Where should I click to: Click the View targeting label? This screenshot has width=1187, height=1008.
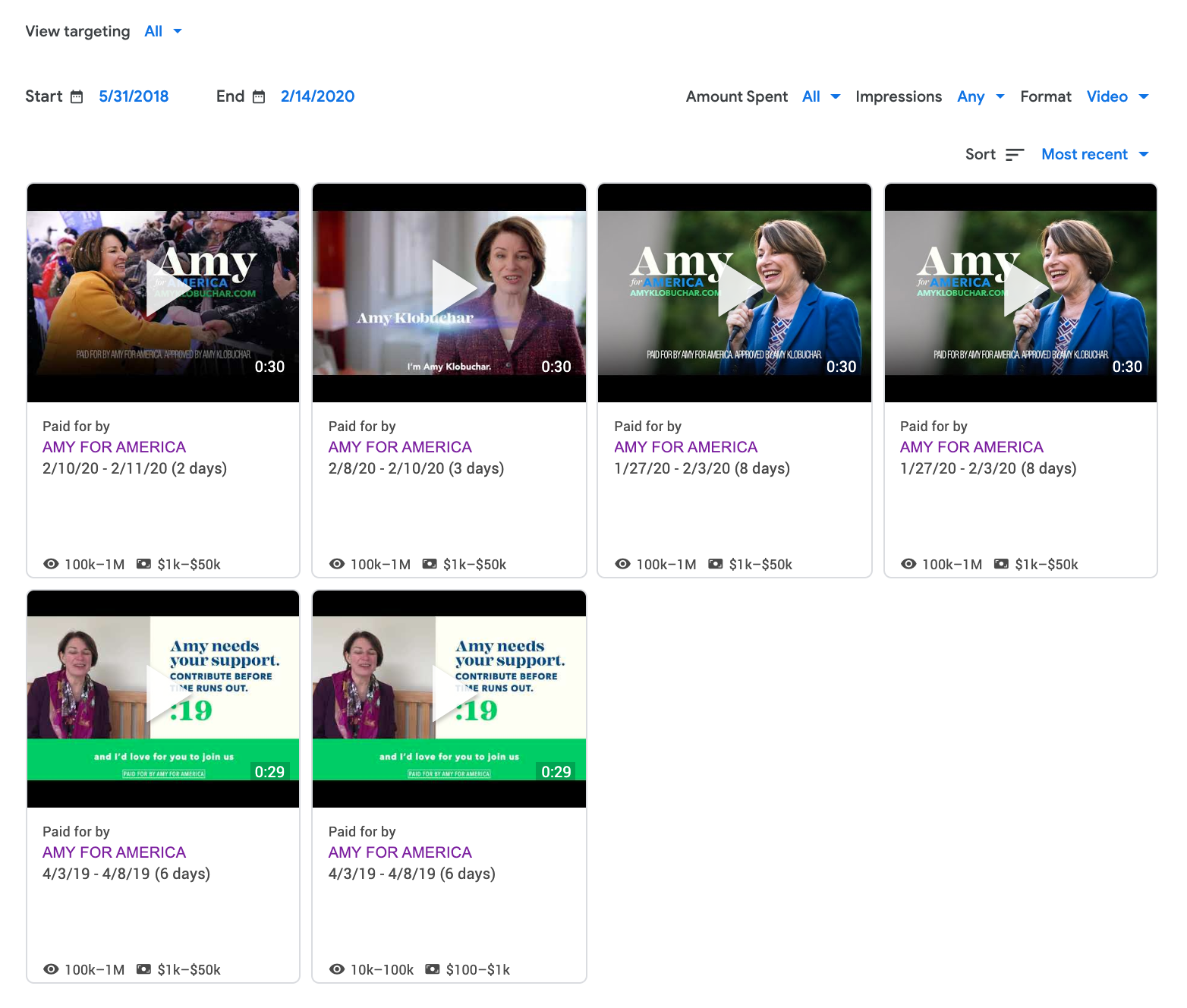point(77,31)
